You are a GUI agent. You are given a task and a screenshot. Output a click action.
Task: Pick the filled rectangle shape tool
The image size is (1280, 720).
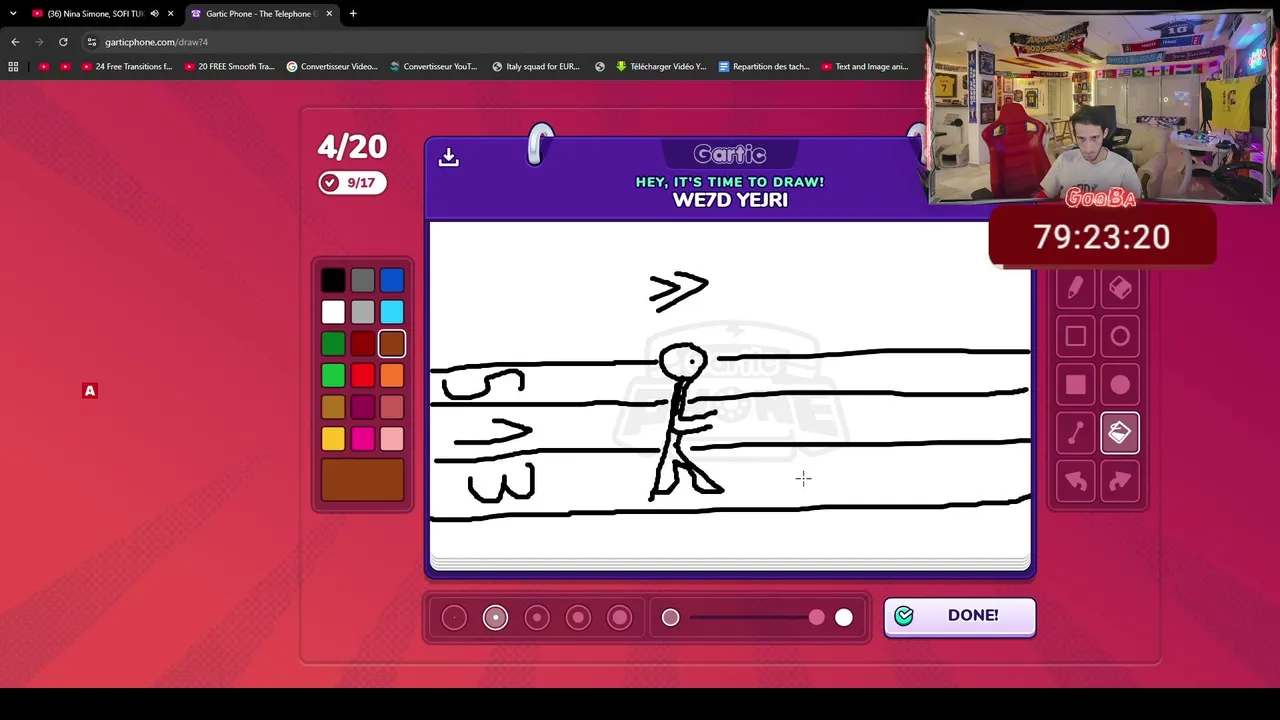pos(1075,385)
